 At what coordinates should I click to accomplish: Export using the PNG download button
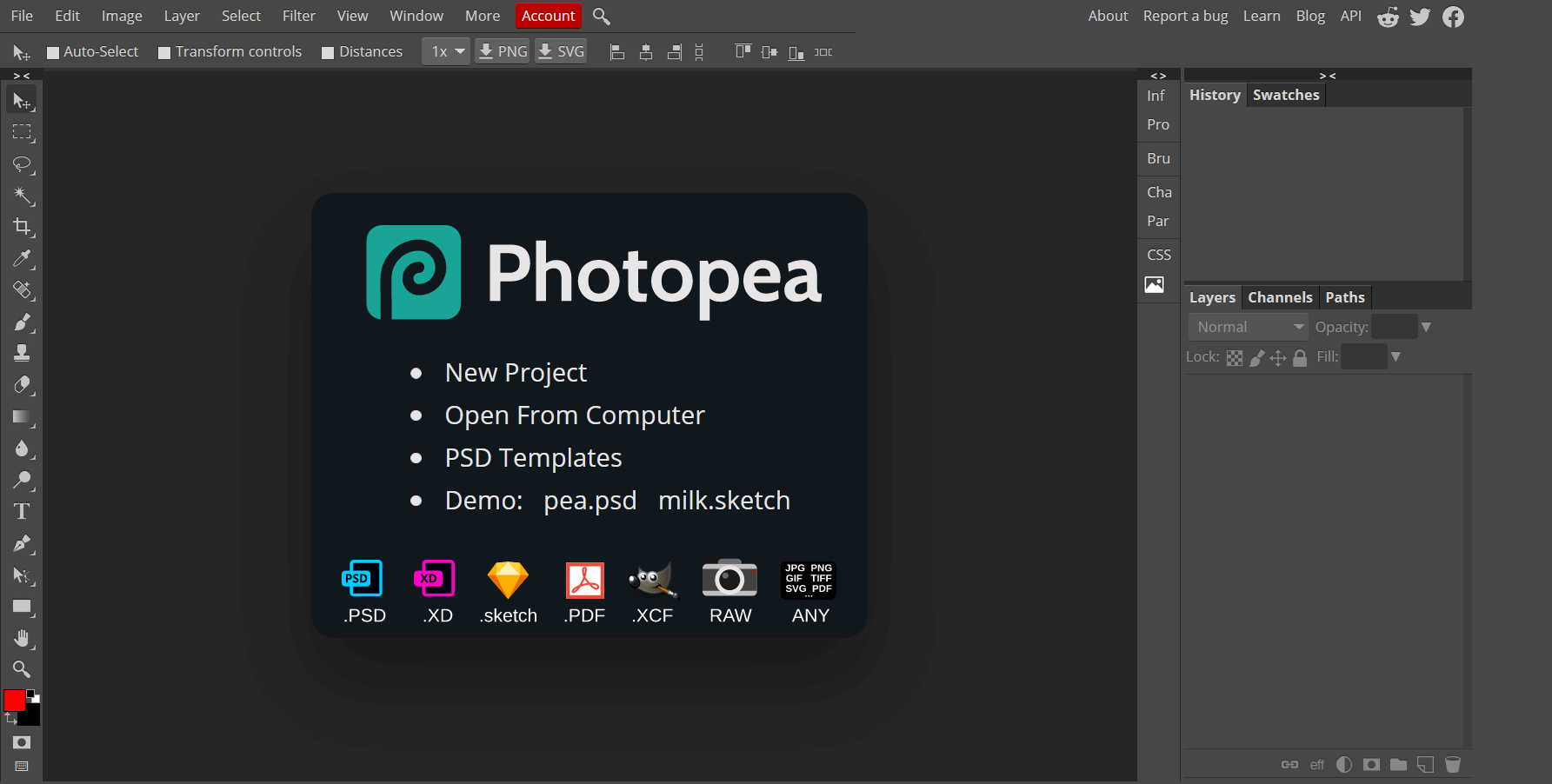click(503, 51)
